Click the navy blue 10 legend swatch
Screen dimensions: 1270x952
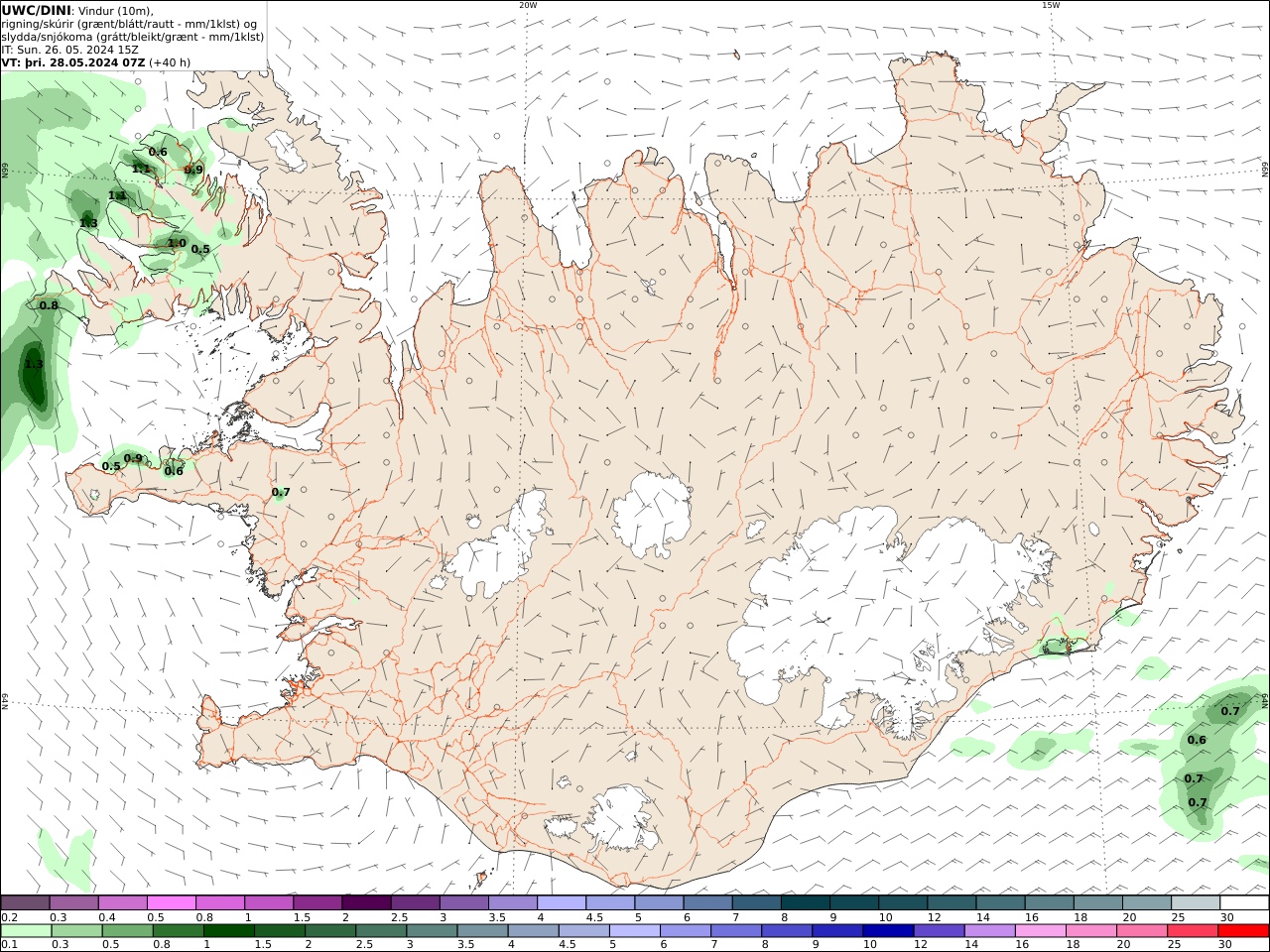point(888,931)
